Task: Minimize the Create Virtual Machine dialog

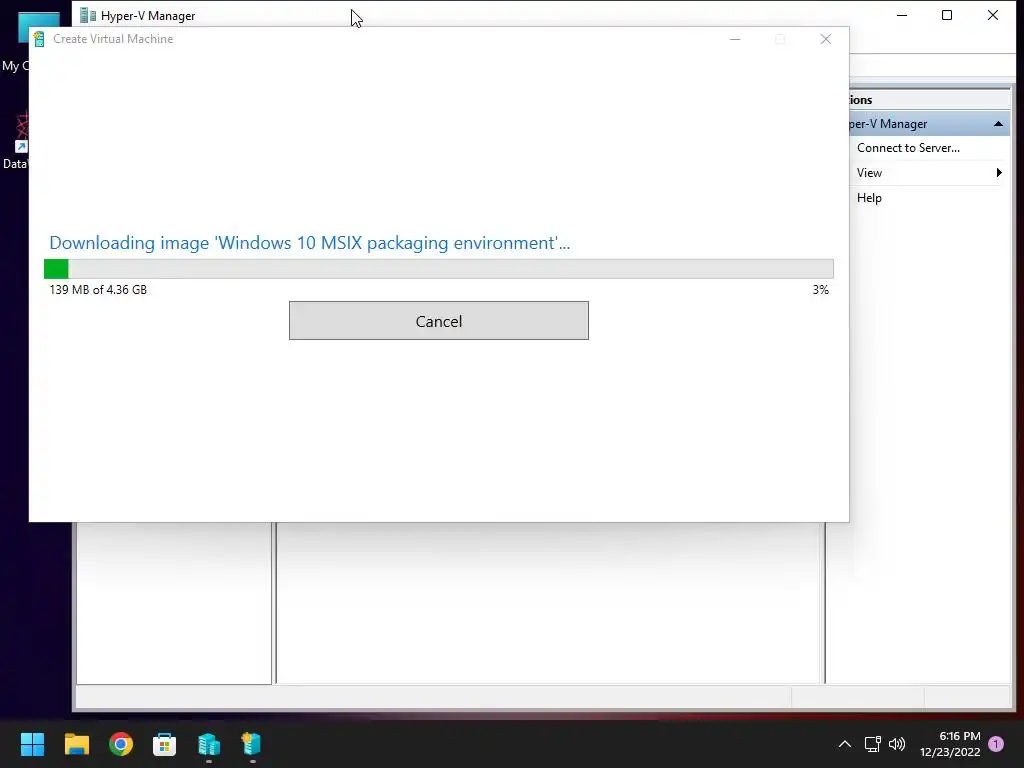Action: [735, 39]
